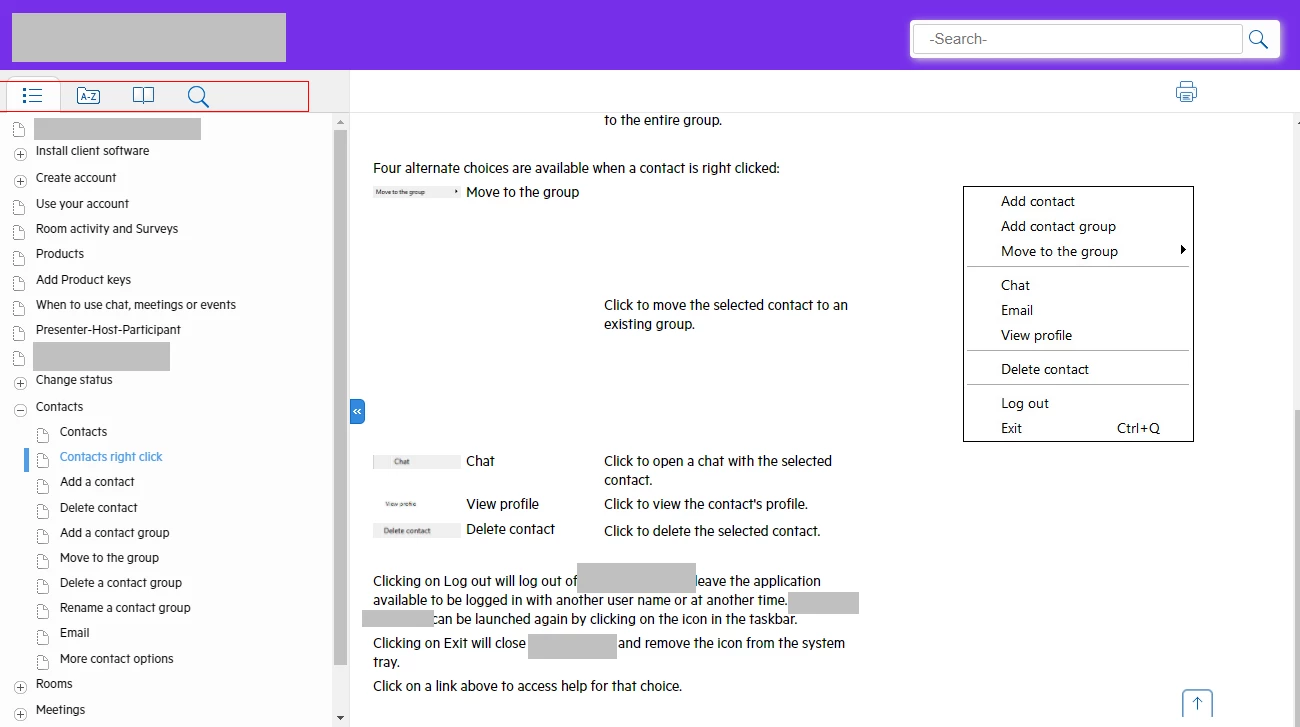Image resolution: width=1300 pixels, height=727 pixels.
Task: Open the table of contents tab
Action: [x=33, y=96]
